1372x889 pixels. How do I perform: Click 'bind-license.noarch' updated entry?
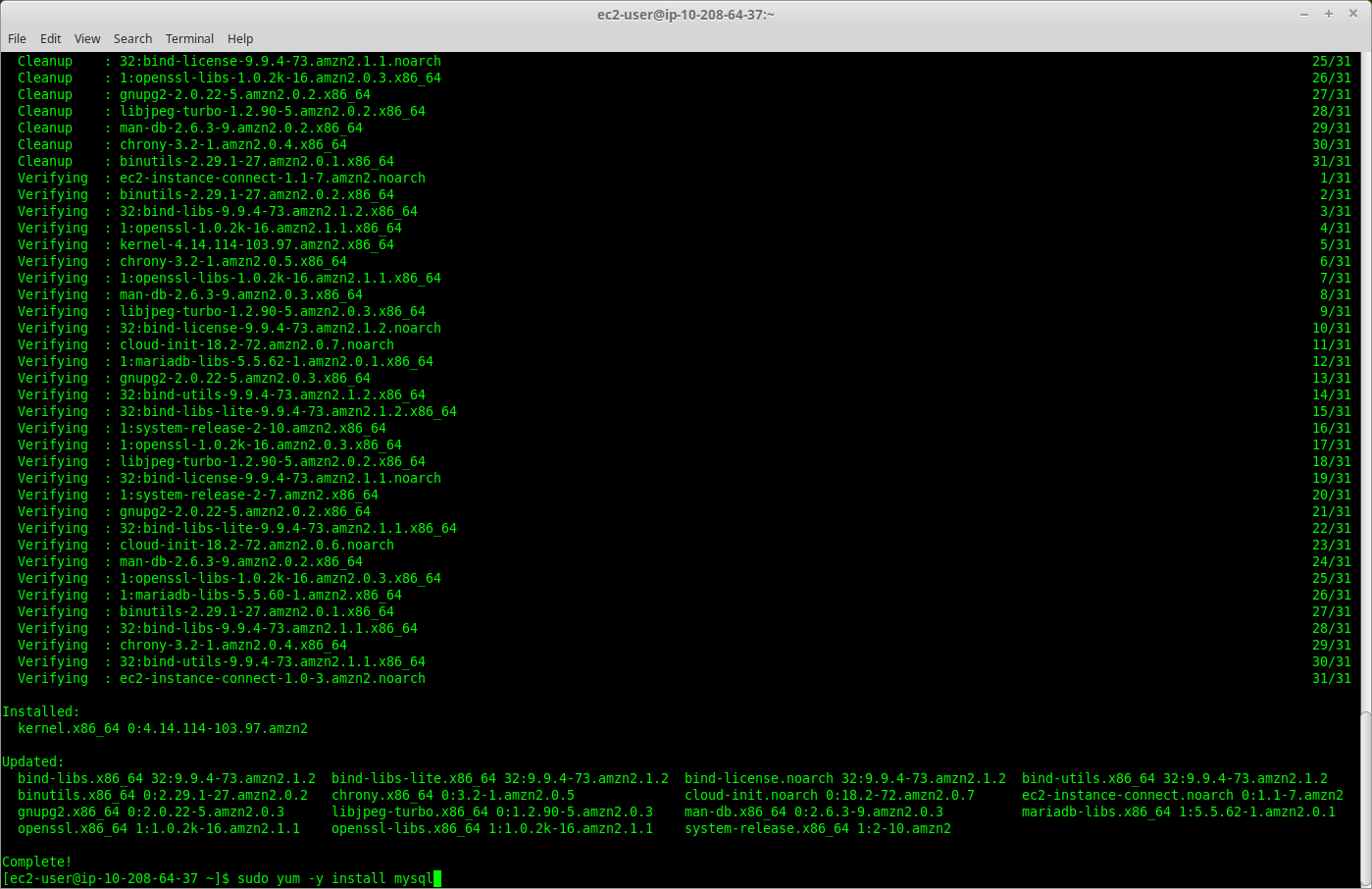point(845,778)
